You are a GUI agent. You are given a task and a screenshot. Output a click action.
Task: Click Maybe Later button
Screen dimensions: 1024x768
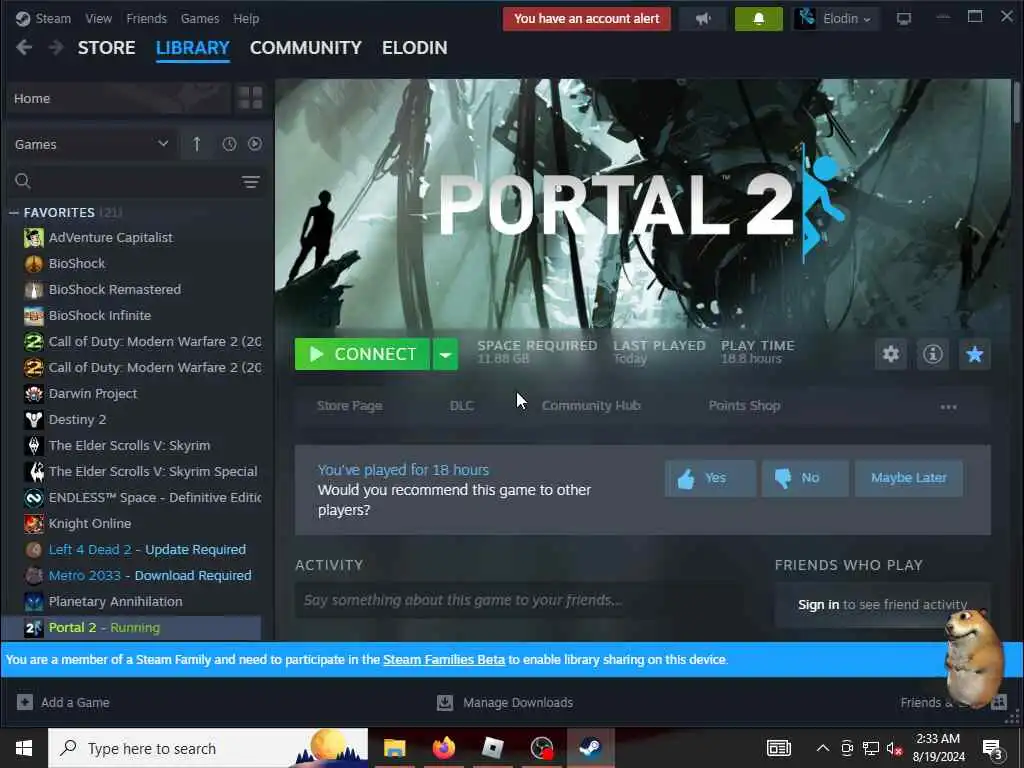click(x=908, y=478)
